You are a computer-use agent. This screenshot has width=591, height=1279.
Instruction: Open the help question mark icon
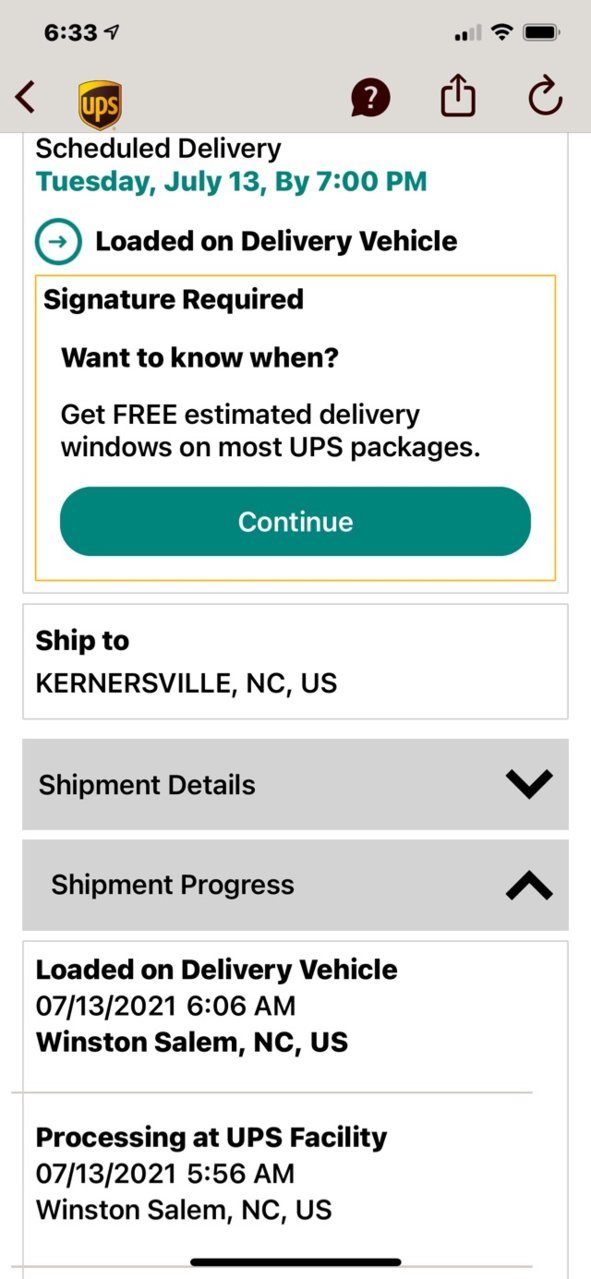(x=370, y=97)
